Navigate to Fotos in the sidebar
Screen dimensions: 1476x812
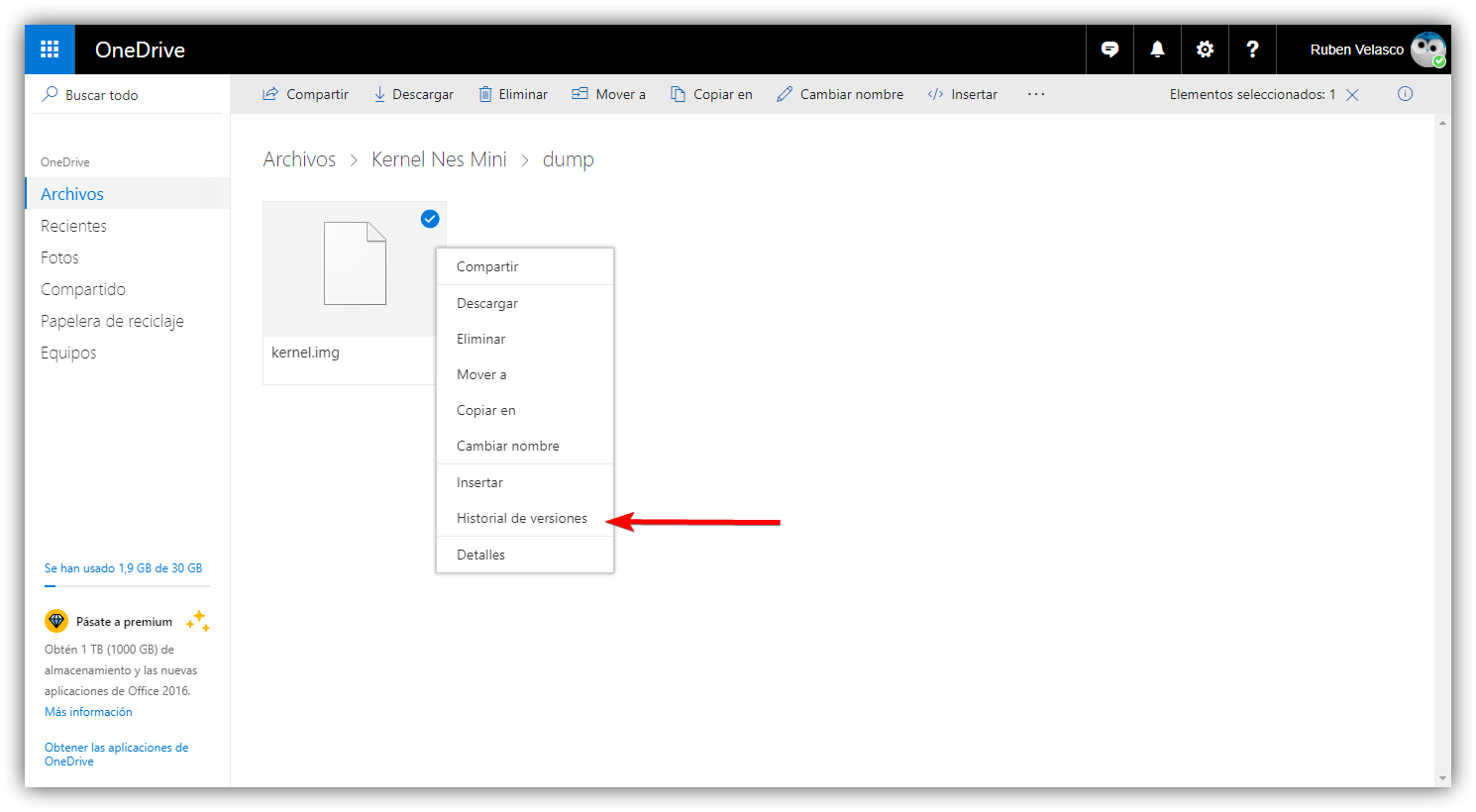click(59, 256)
